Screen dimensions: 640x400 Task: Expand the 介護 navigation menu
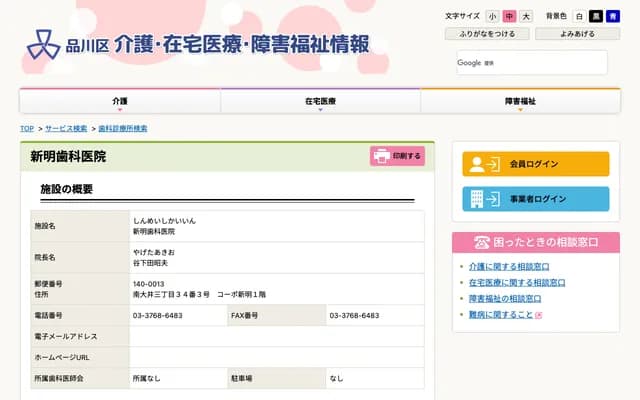pyautogui.click(x=120, y=102)
